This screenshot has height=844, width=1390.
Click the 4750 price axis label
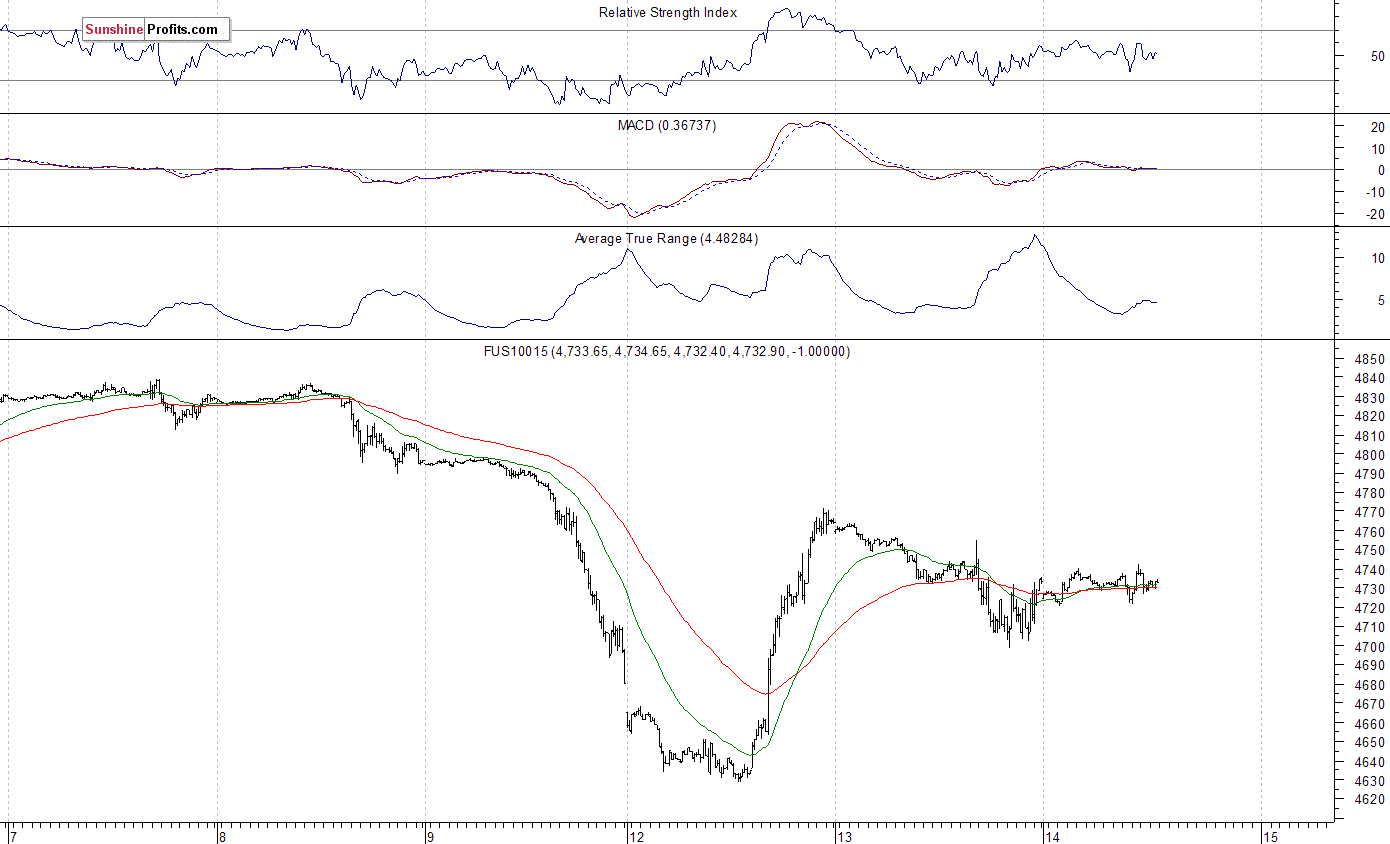pos(1370,551)
